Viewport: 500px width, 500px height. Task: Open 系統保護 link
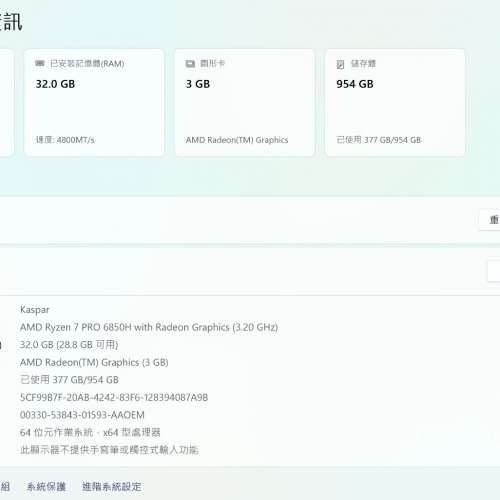pos(46,487)
